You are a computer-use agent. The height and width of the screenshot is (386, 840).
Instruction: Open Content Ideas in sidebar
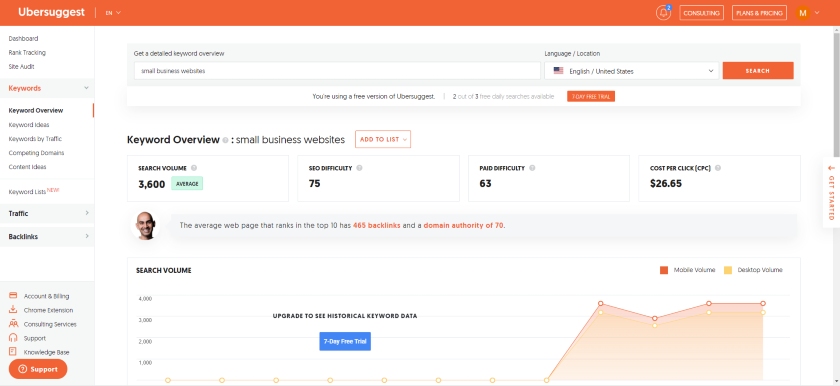pos(27,166)
